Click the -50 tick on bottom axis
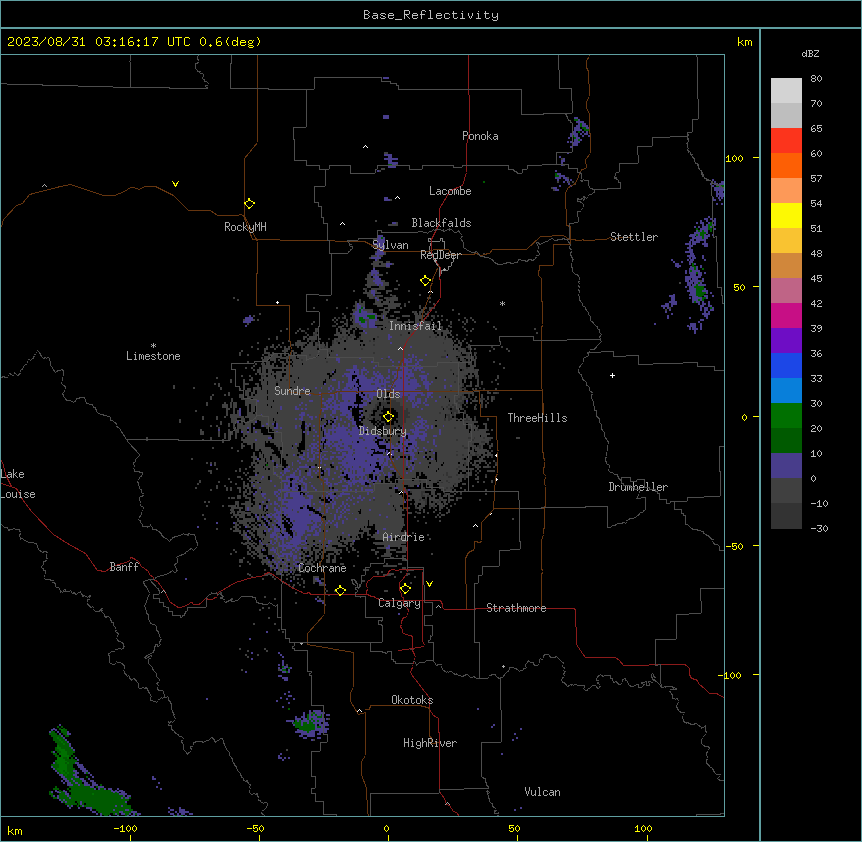 pos(255,828)
